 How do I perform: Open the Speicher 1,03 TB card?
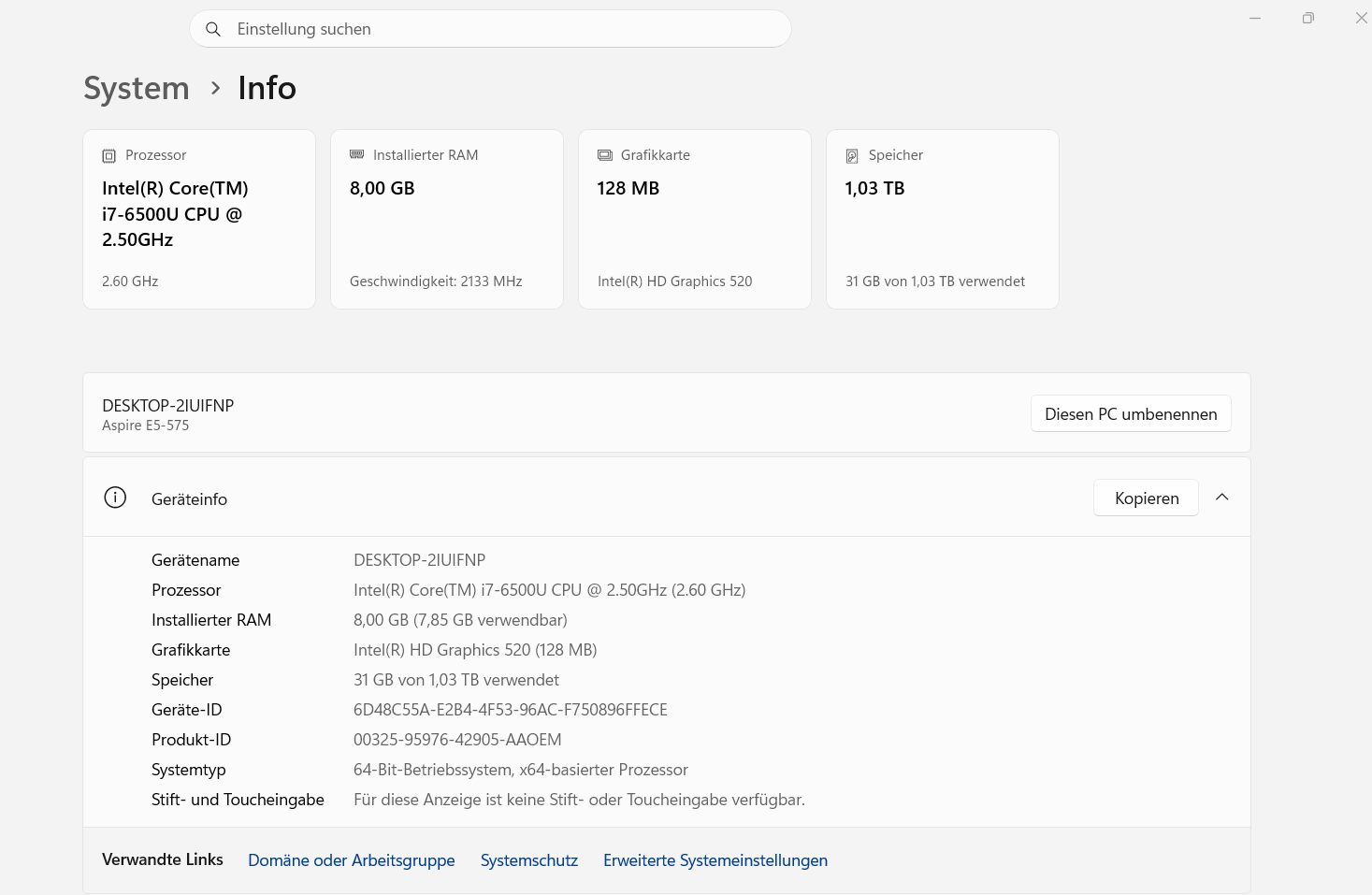(943, 219)
